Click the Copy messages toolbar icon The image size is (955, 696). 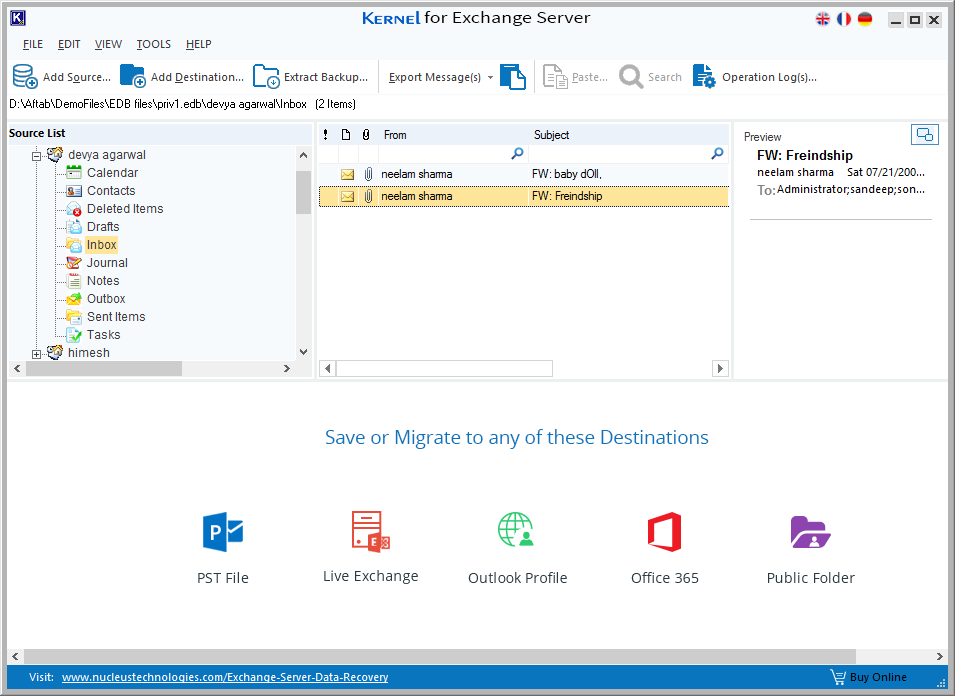pos(513,77)
